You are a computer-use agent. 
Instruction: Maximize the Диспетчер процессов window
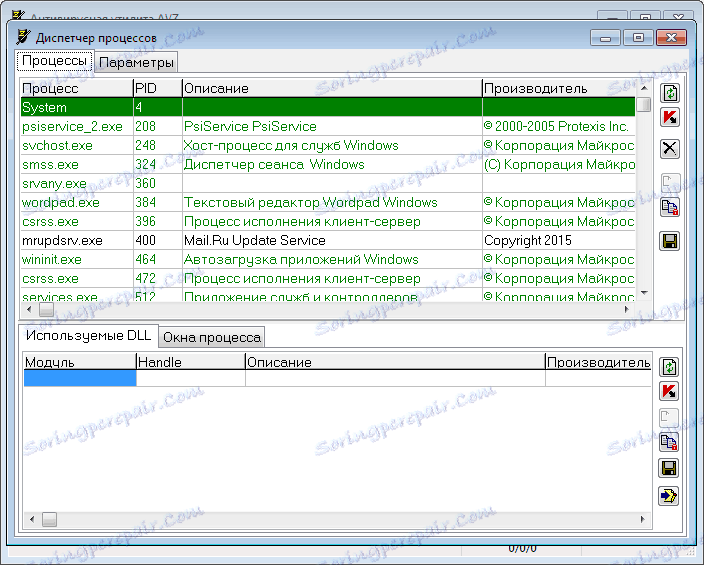coord(638,38)
